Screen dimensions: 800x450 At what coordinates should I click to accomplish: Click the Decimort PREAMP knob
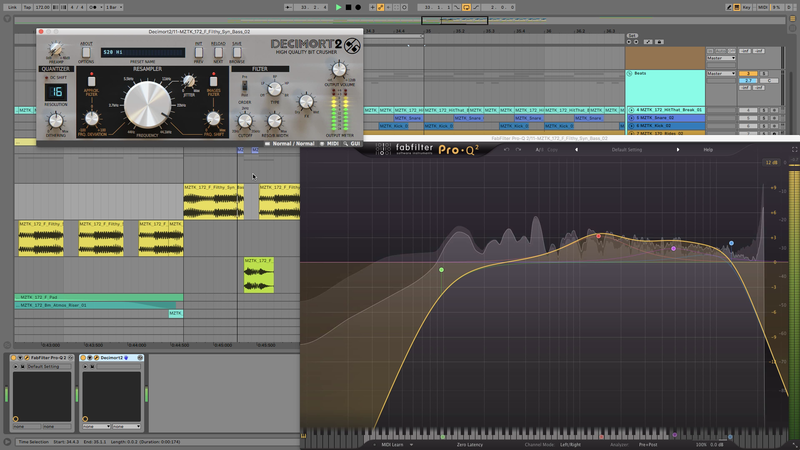(x=56, y=50)
